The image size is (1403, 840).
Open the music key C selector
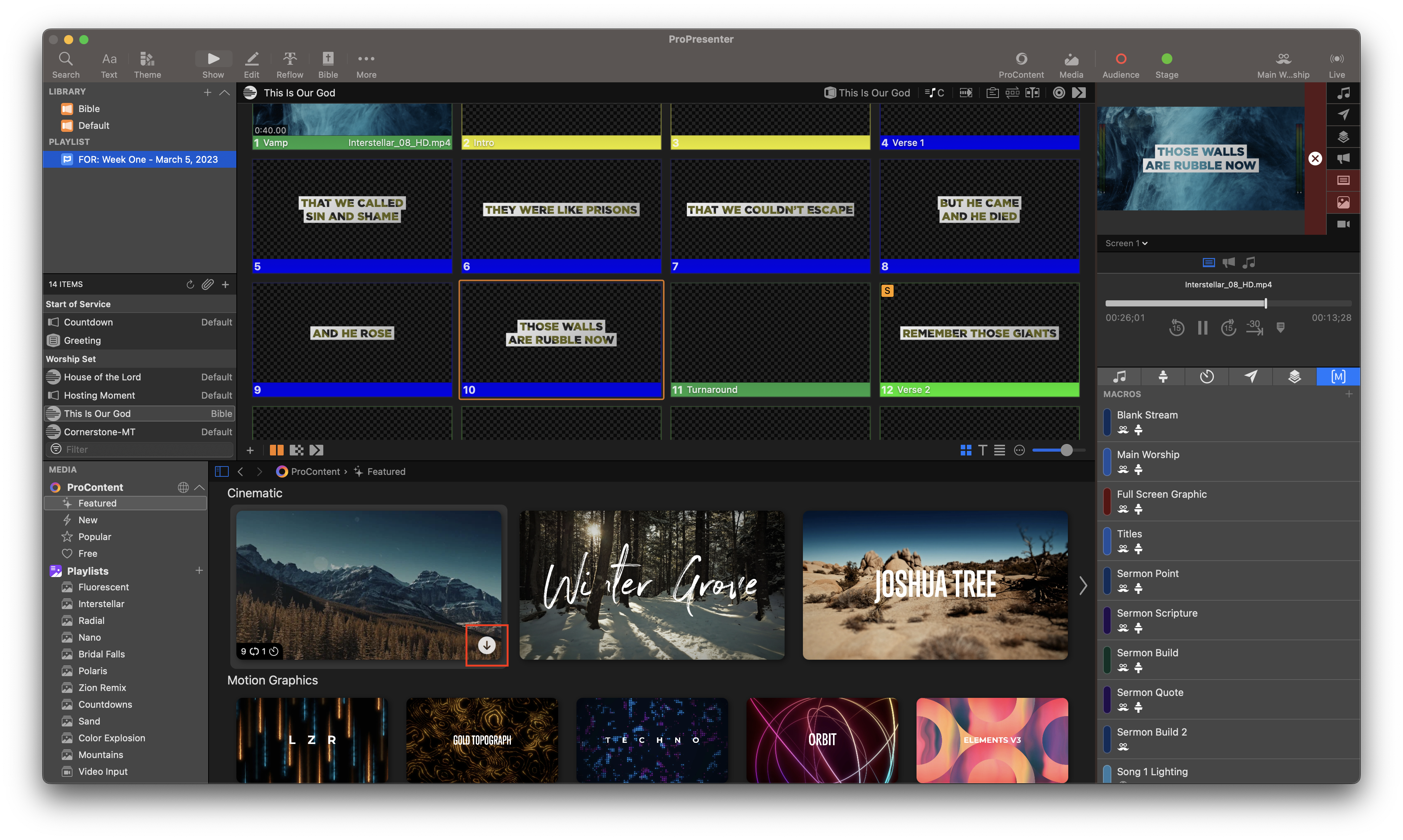coord(934,93)
